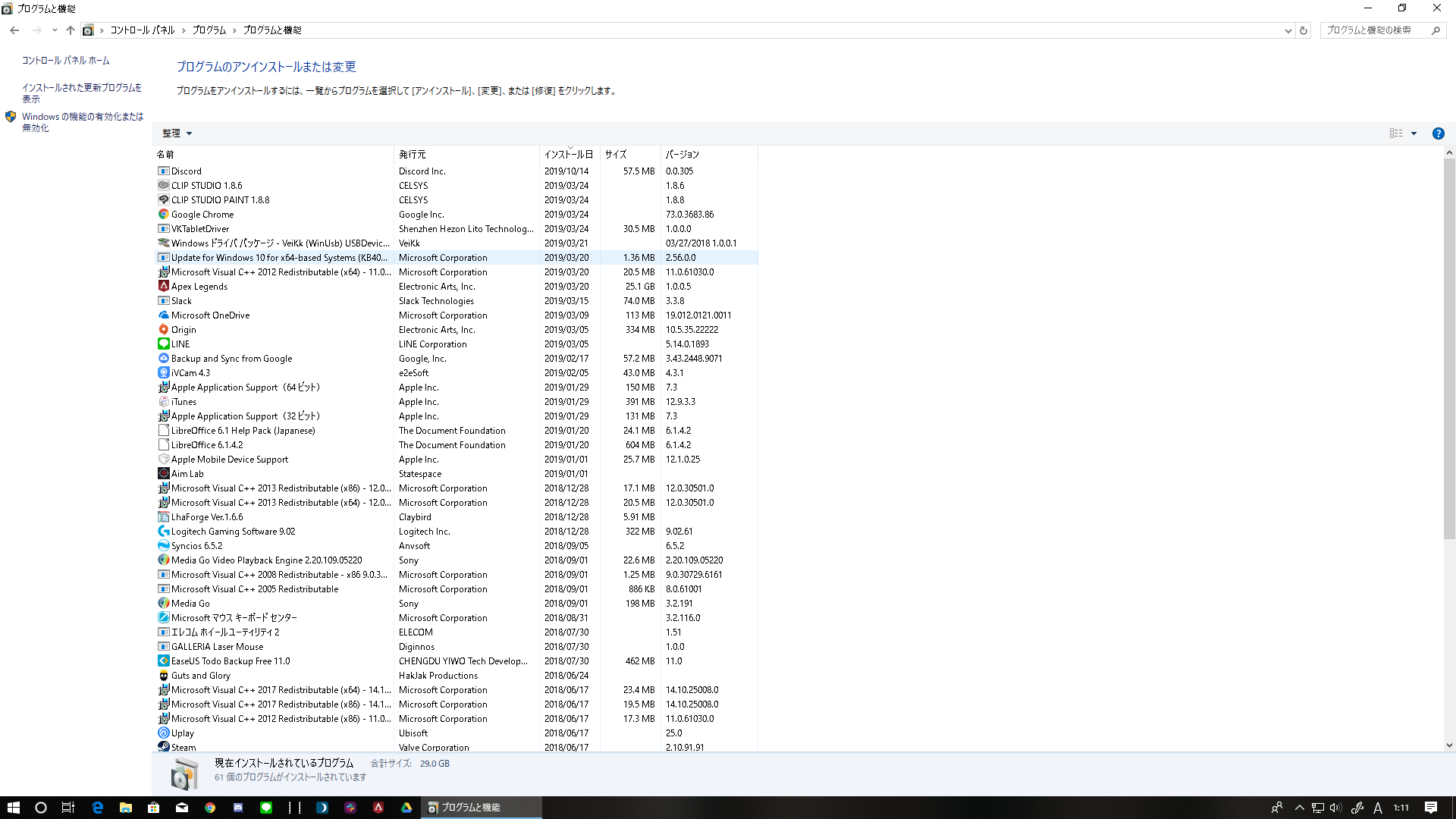The height and width of the screenshot is (819, 1456).
Task: Select the green LINE icon in the program list
Action: [163, 344]
